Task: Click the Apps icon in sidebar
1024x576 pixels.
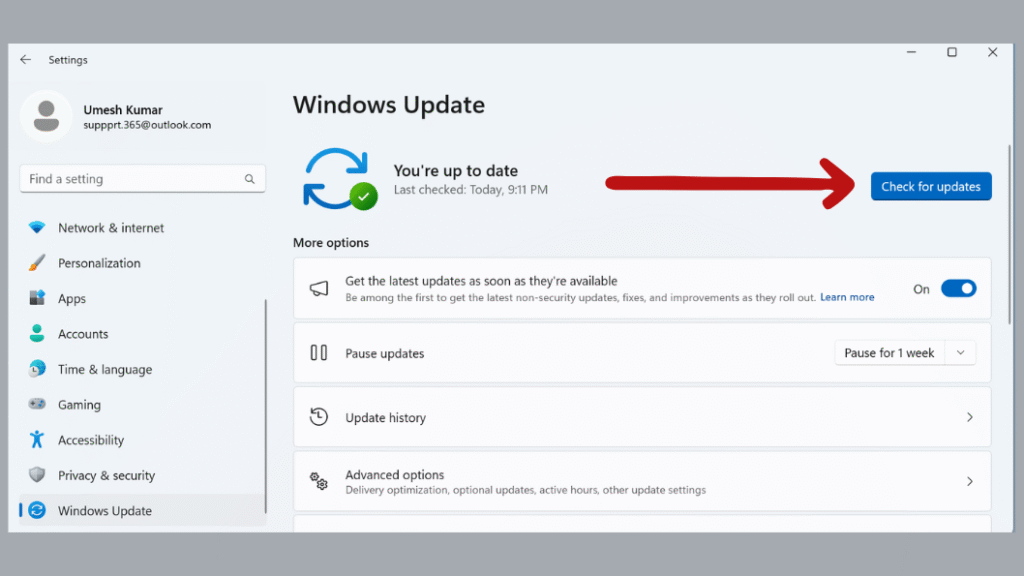Action: point(37,298)
